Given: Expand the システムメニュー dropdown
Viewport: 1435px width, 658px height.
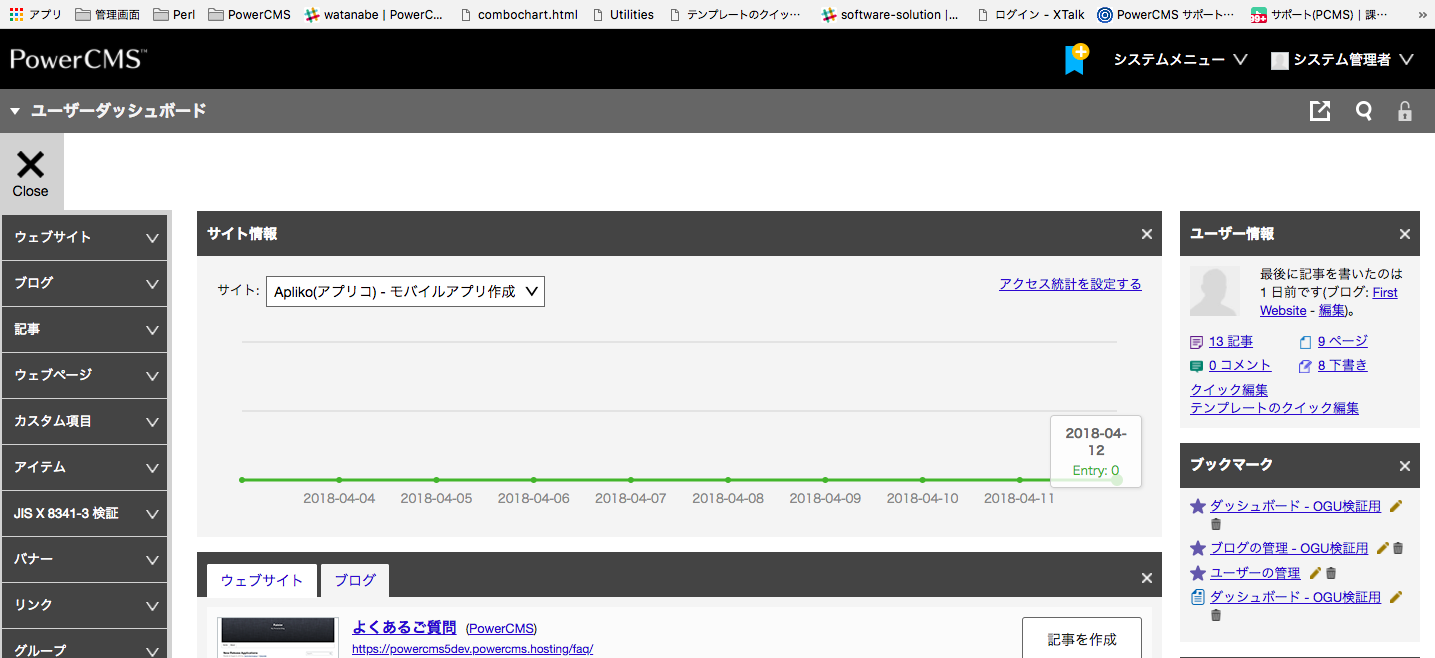Looking at the screenshot, I should click(x=1180, y=60).
